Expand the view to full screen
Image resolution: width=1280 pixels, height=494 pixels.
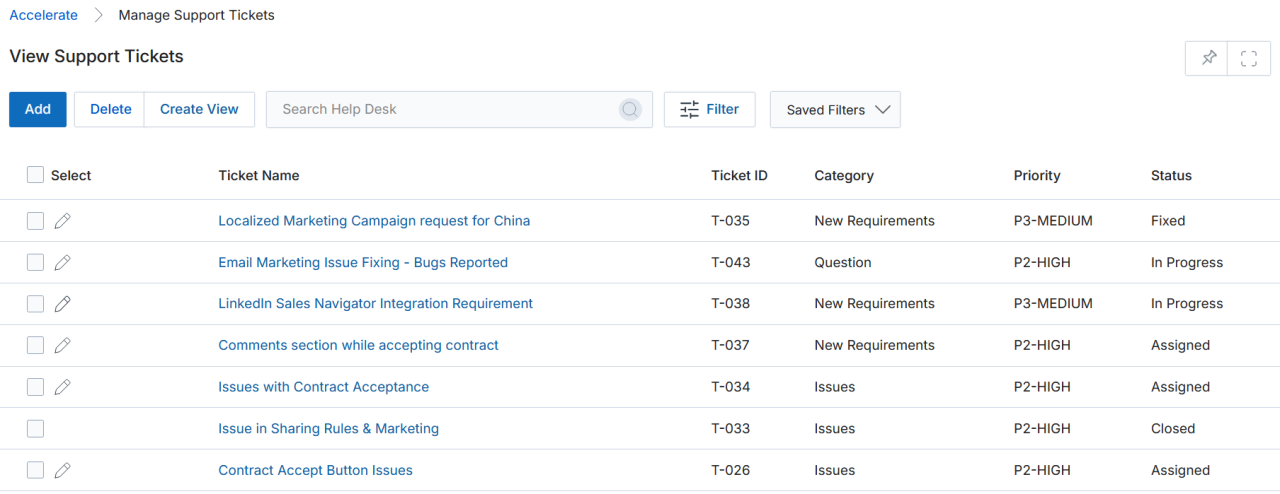1249,58
